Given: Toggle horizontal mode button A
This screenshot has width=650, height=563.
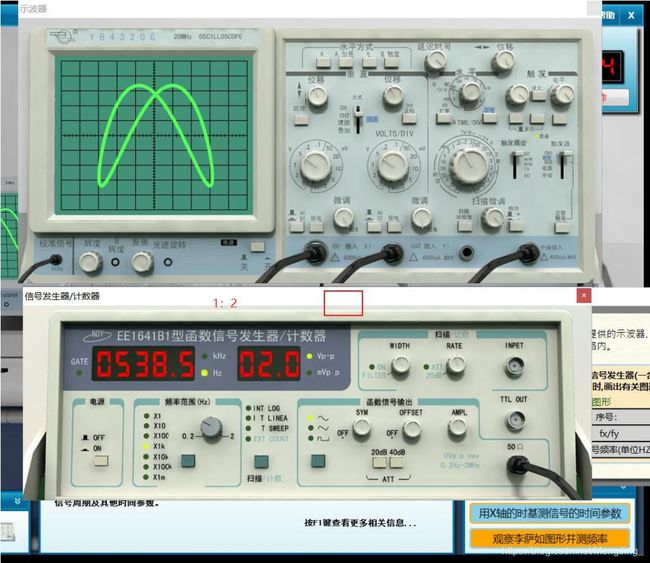Looking at the screenshot, I should (x=323, y=63).
